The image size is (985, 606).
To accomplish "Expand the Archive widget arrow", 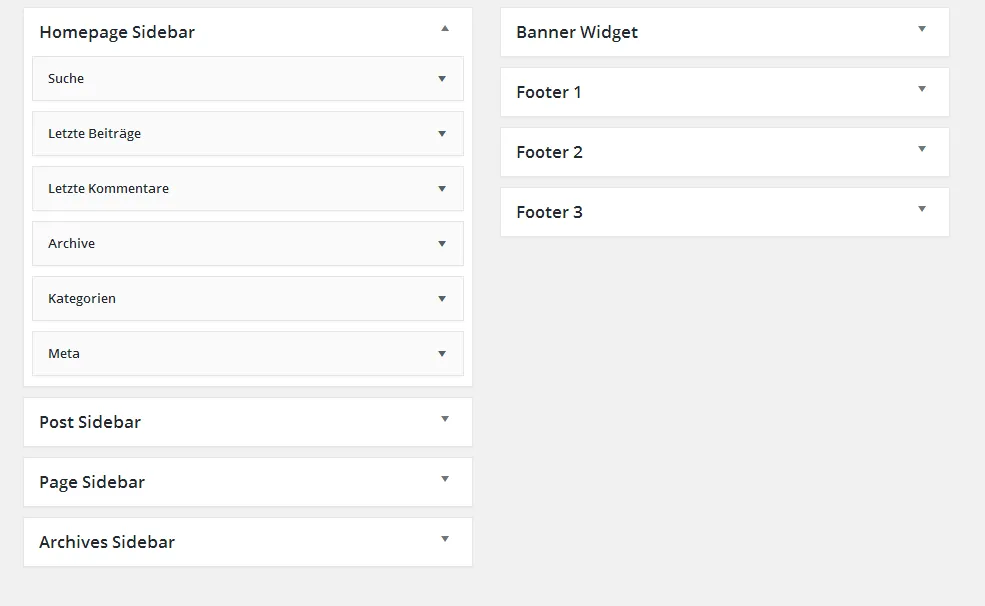I will (x=442, y=244).
